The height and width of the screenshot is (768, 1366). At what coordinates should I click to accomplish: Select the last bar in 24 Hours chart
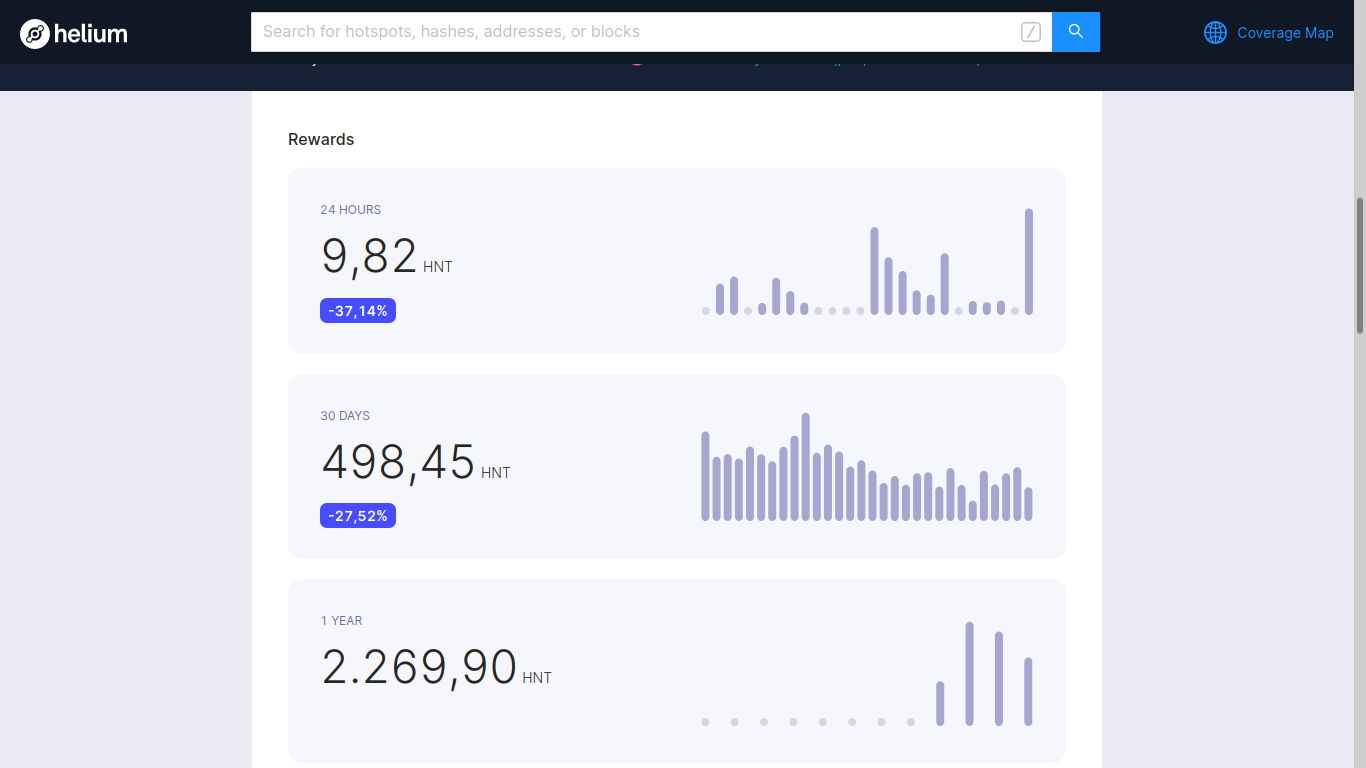pyautogui.click(x=1029, y=262)
